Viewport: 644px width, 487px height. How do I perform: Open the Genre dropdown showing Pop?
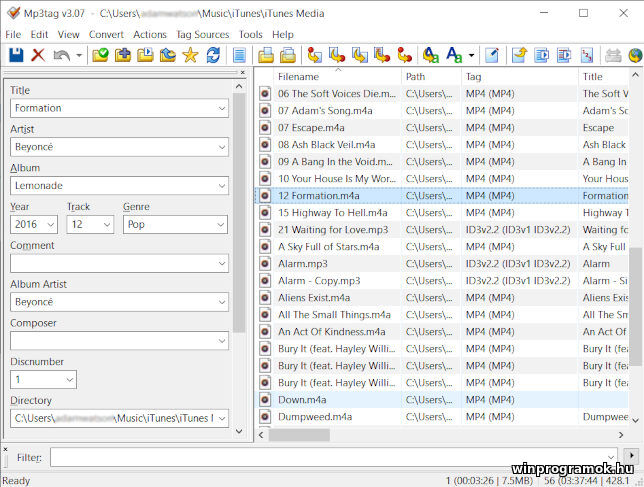221,225
